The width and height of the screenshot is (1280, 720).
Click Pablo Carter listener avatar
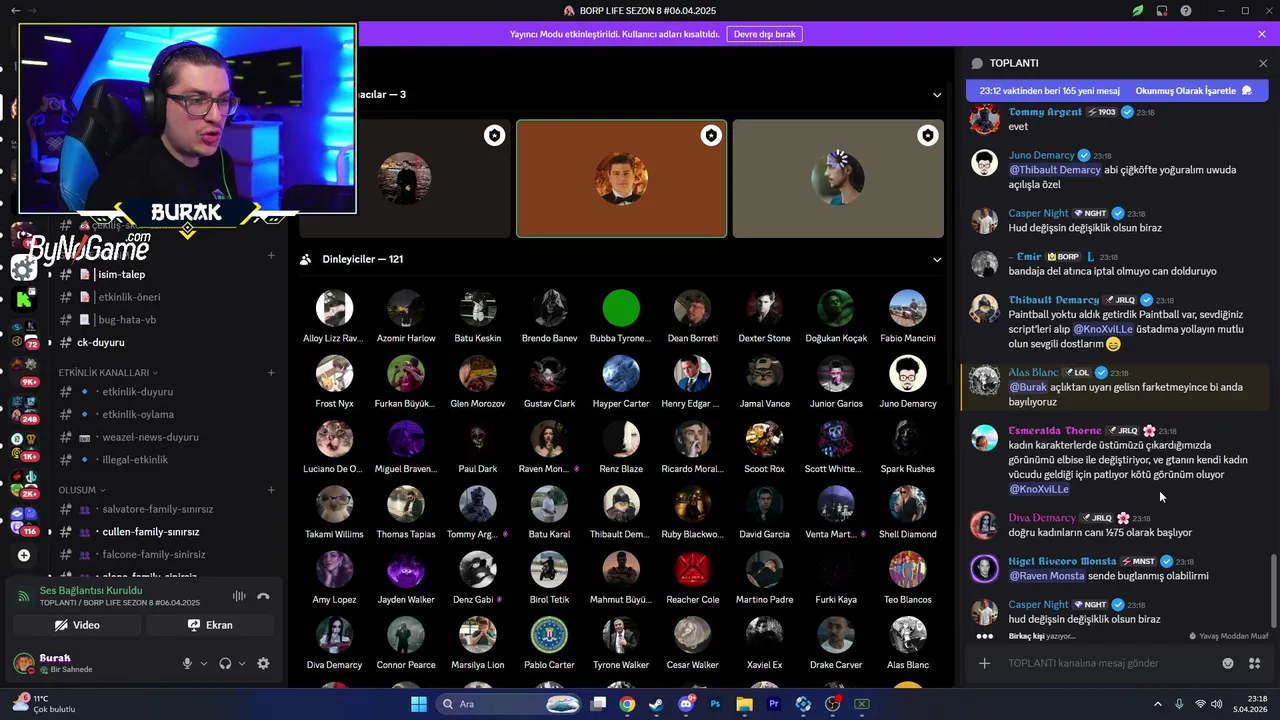pyautogui.click(x=549, y=635)
